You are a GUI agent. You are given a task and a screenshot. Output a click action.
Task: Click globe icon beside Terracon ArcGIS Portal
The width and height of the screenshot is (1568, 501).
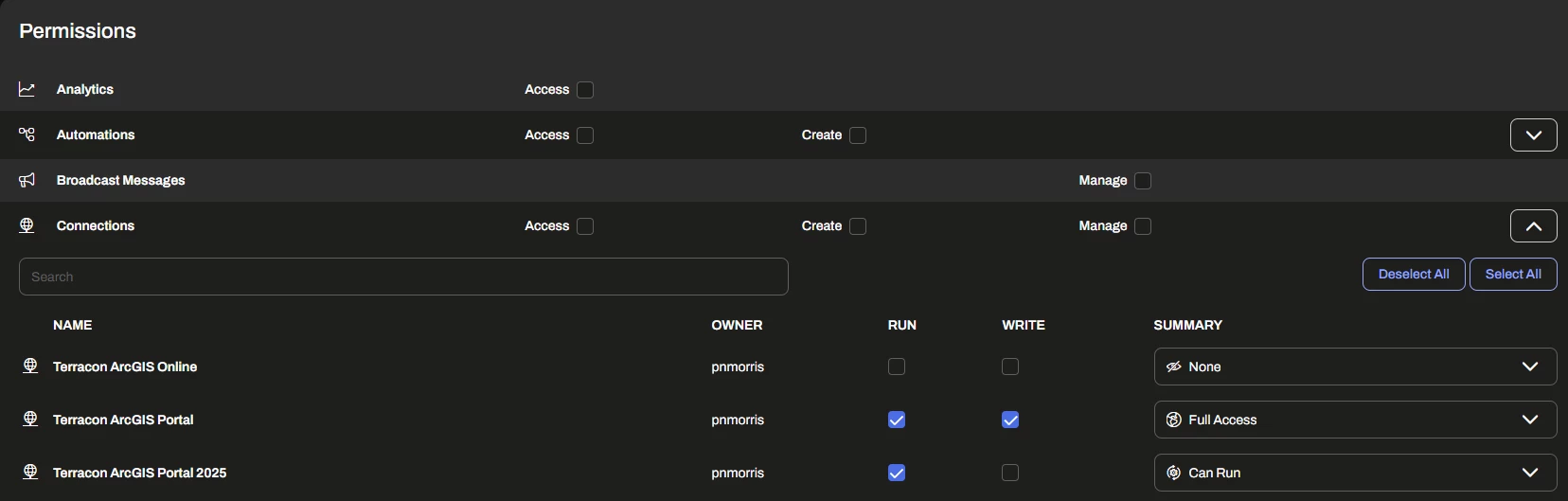[30, 419]
